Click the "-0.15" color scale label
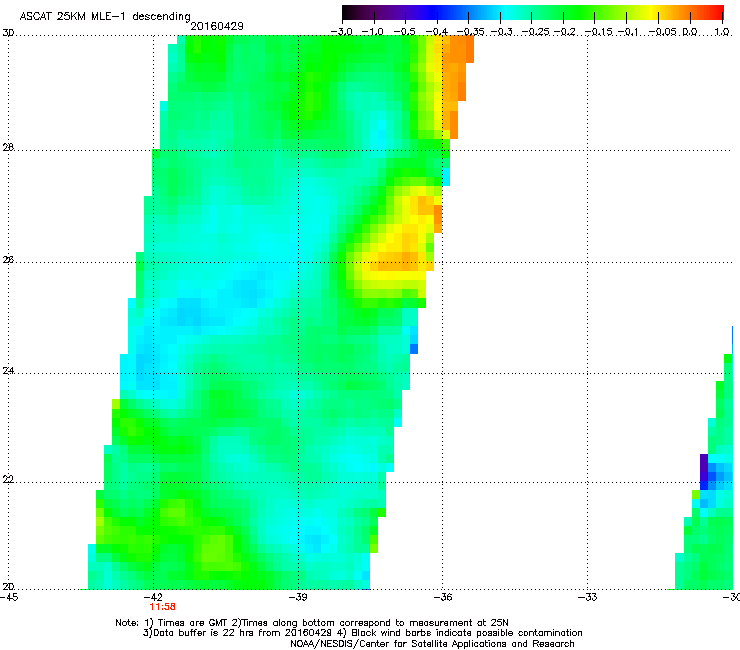Screen dimensions: 740x650 pos(599,32)
